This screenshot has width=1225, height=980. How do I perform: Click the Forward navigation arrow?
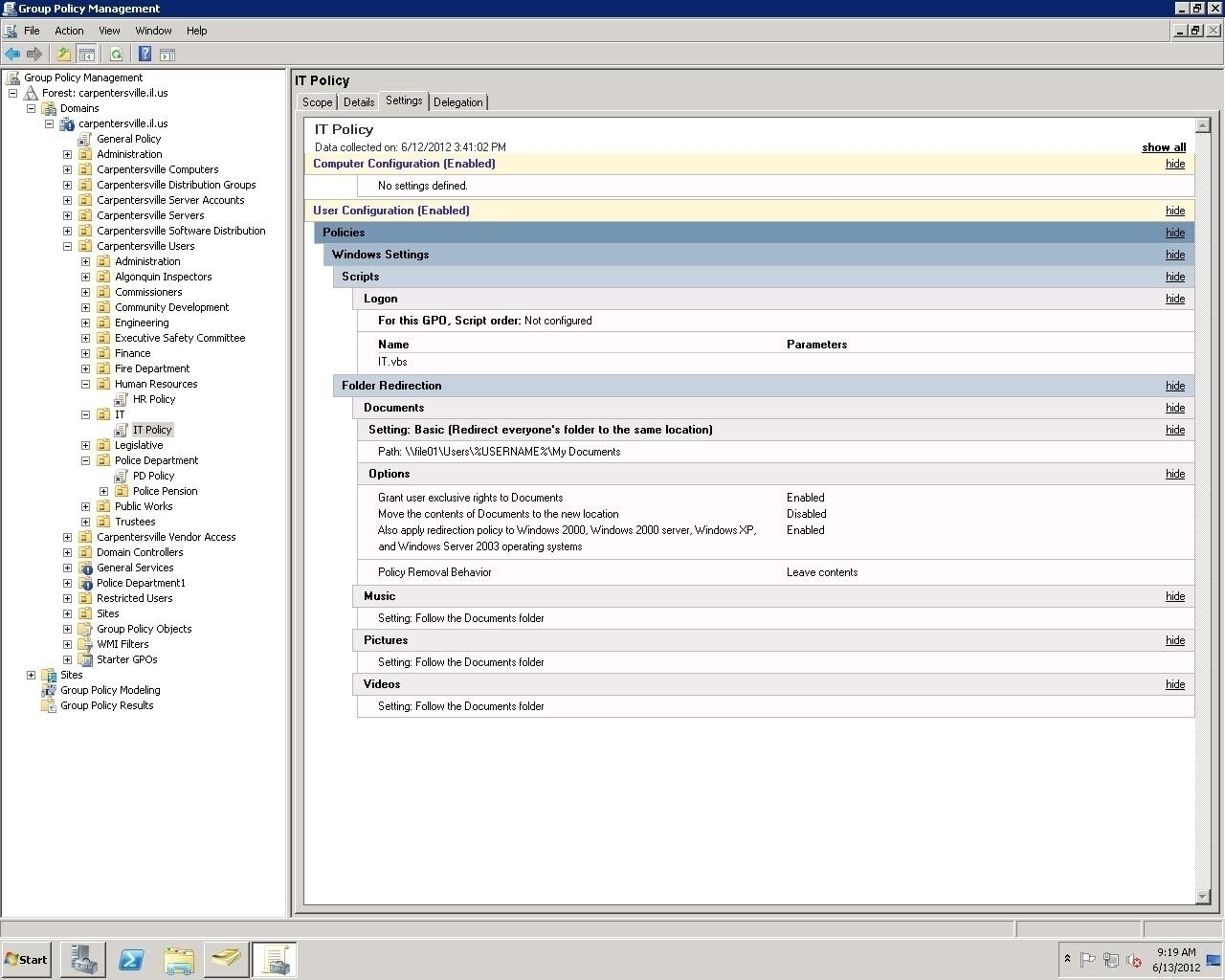(x=35, y=54)
